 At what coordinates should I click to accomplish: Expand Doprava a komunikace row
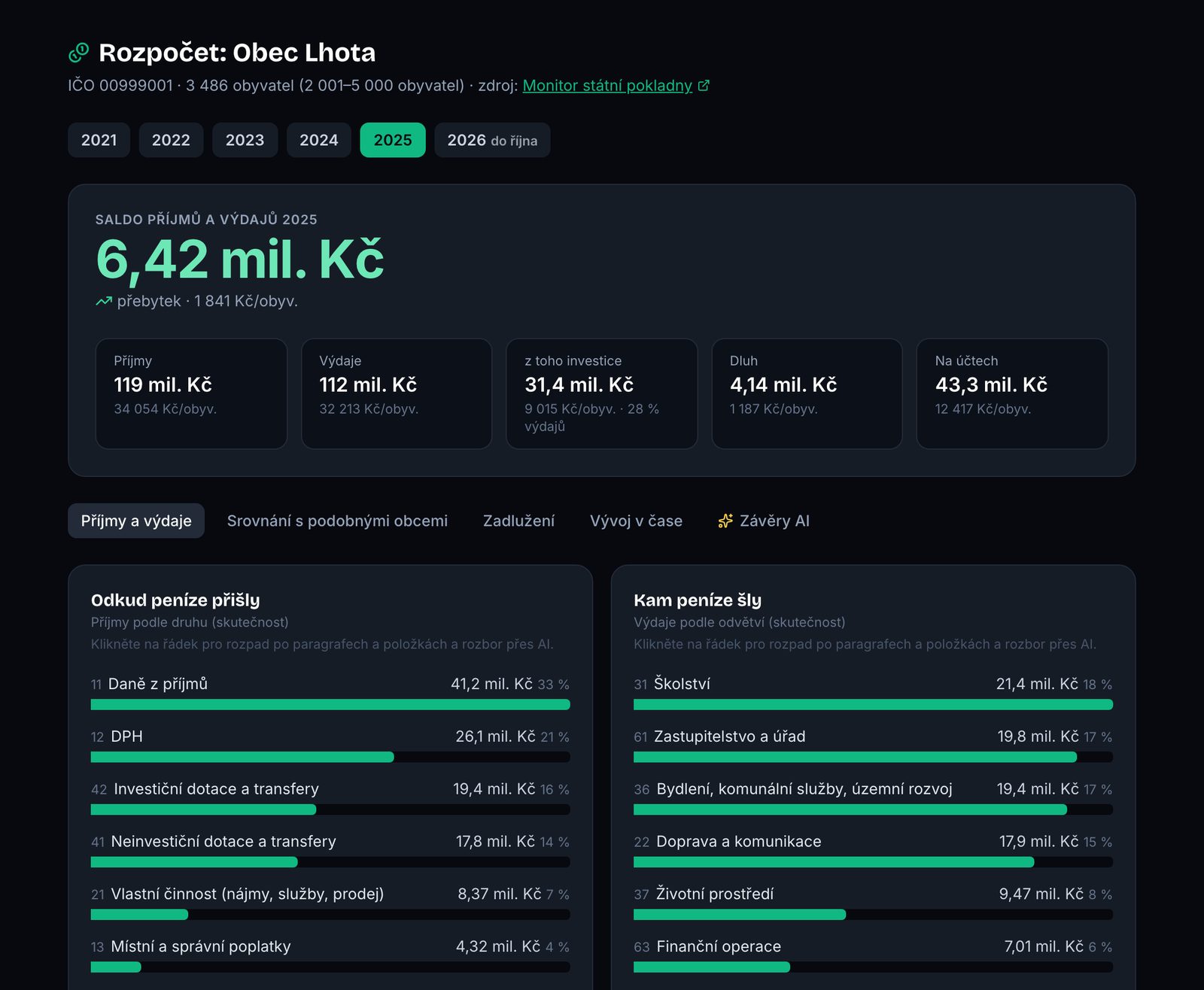pos(873,850)
